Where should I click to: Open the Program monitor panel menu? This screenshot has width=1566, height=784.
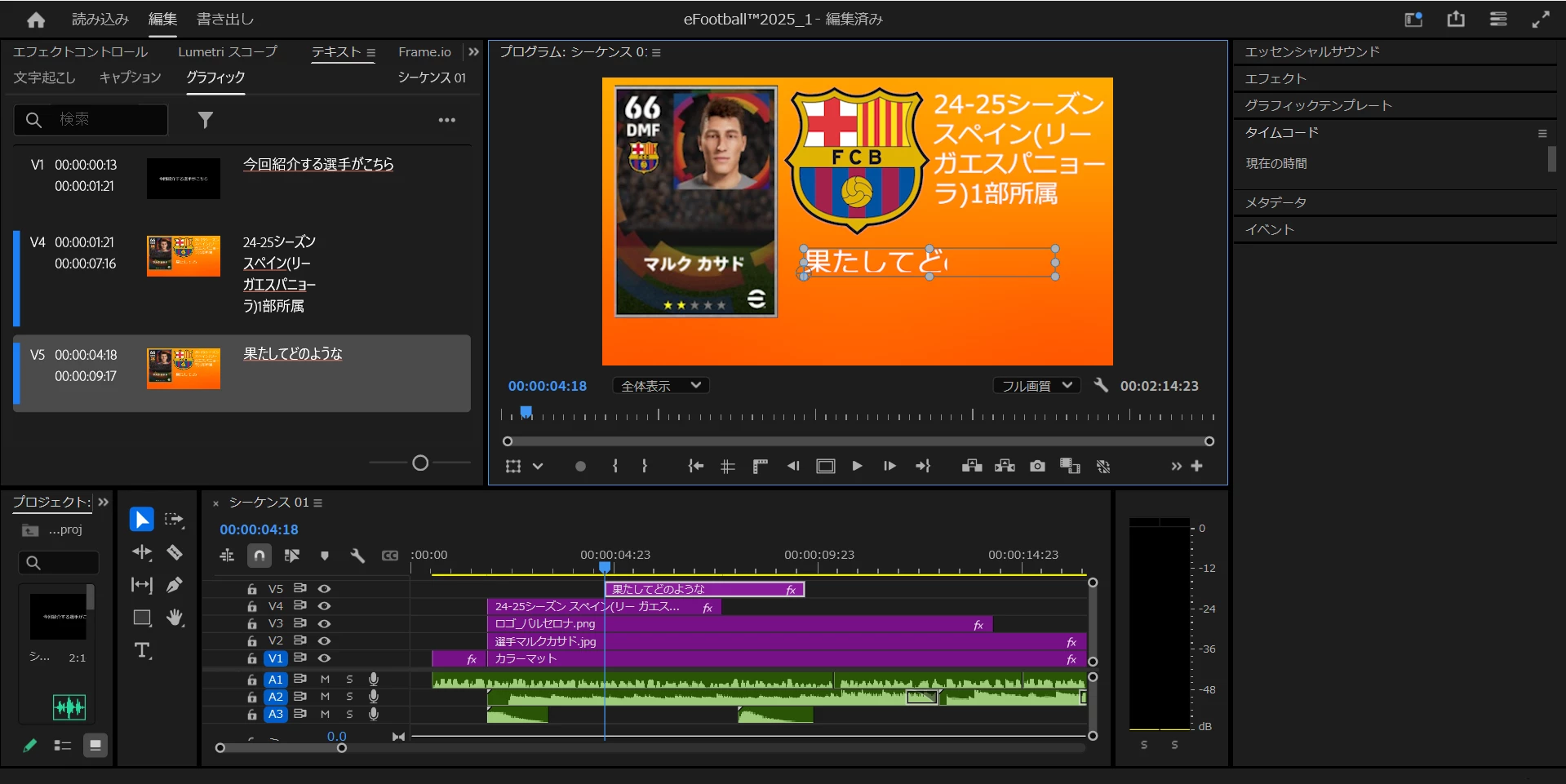(x=656, y=52)
